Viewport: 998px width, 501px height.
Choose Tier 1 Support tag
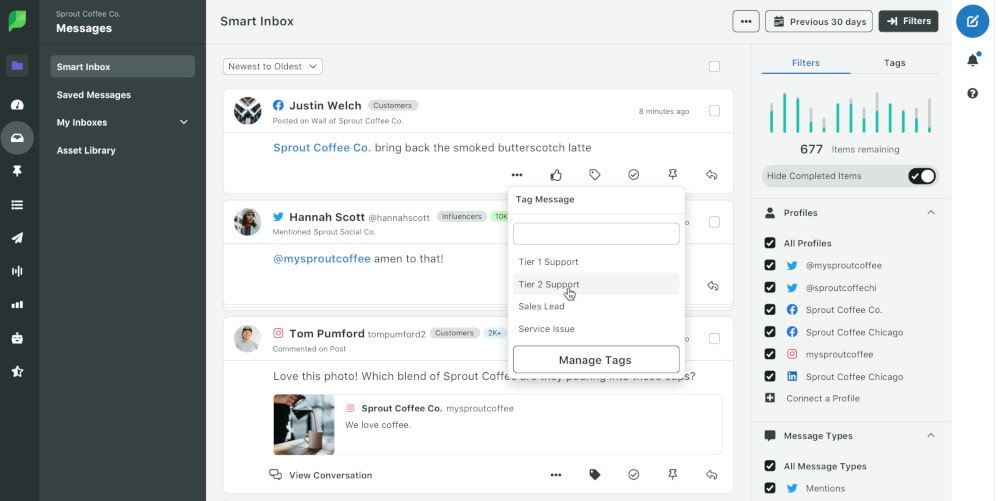pyautogui.click(x=596, y=262)
